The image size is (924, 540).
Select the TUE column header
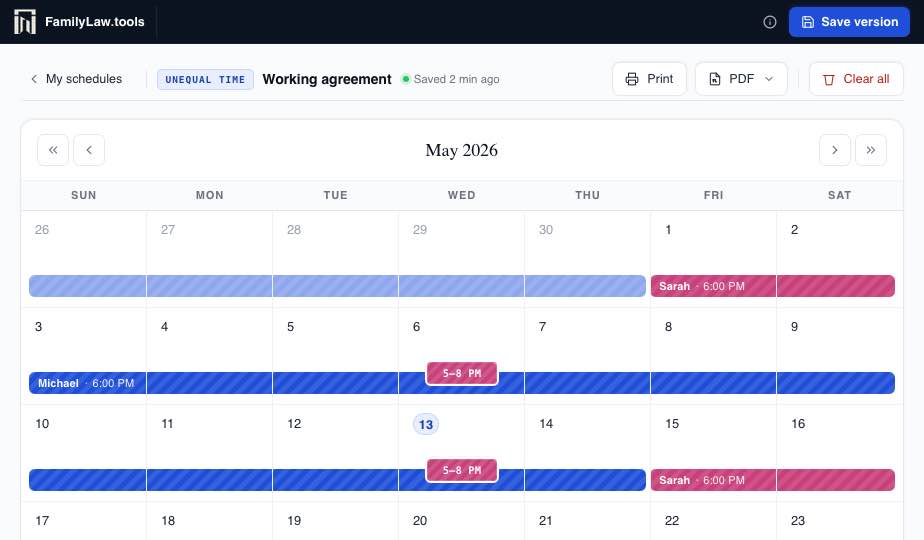(335, 195)
